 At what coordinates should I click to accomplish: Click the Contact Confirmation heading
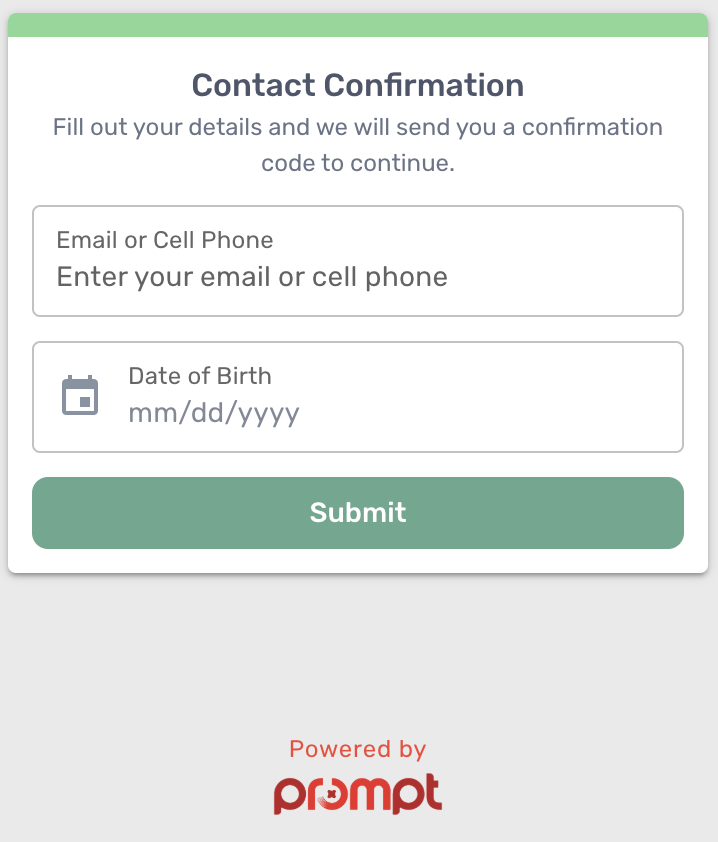(358, 85)
